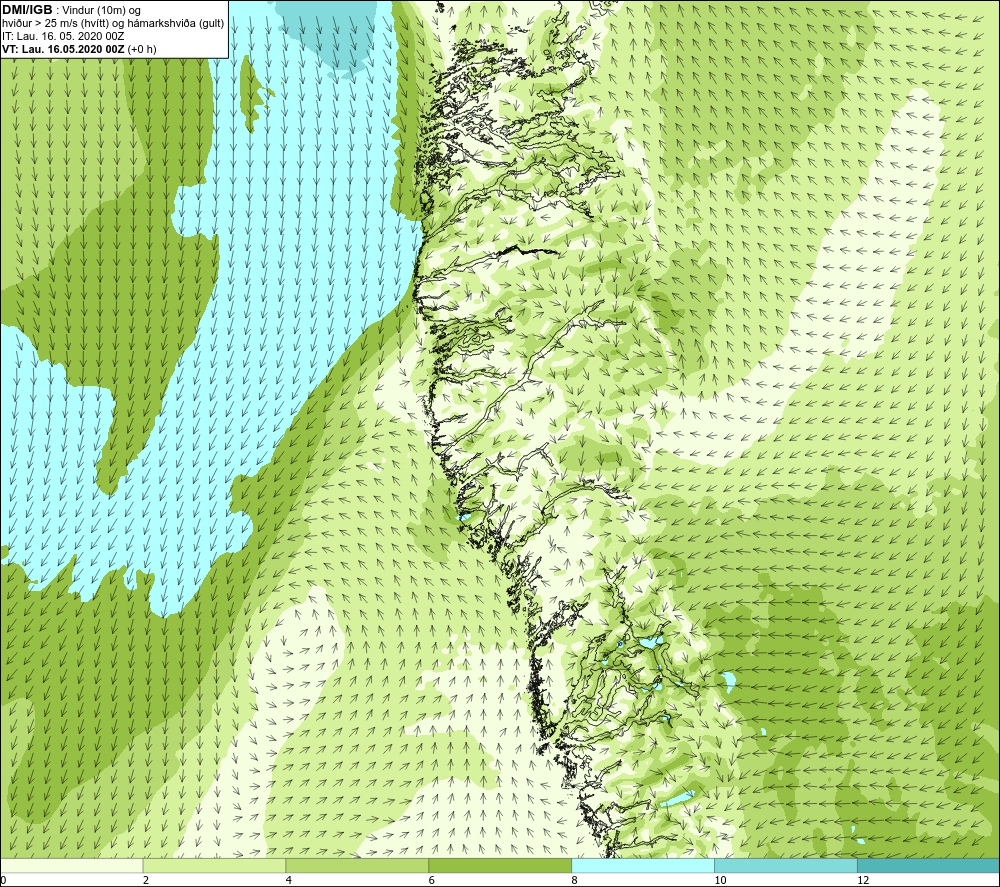1000x887 pixels.
Task: Click the legend scale label '12'
Action: [x=863, y=880]
